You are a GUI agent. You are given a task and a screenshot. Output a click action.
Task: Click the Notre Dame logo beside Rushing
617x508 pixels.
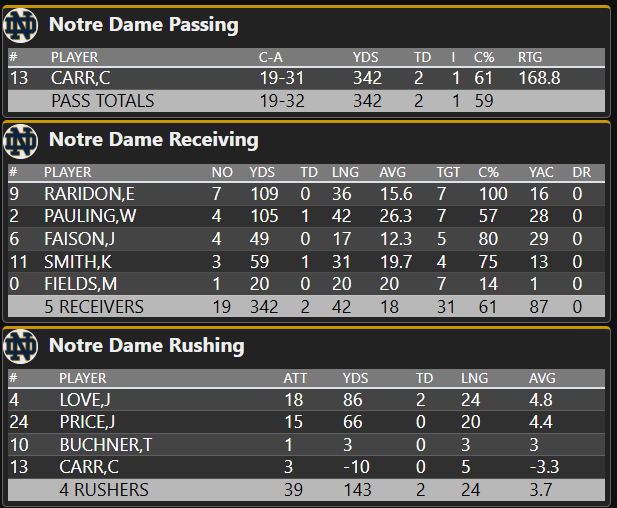pyautogui.click(x=21, y=346)
